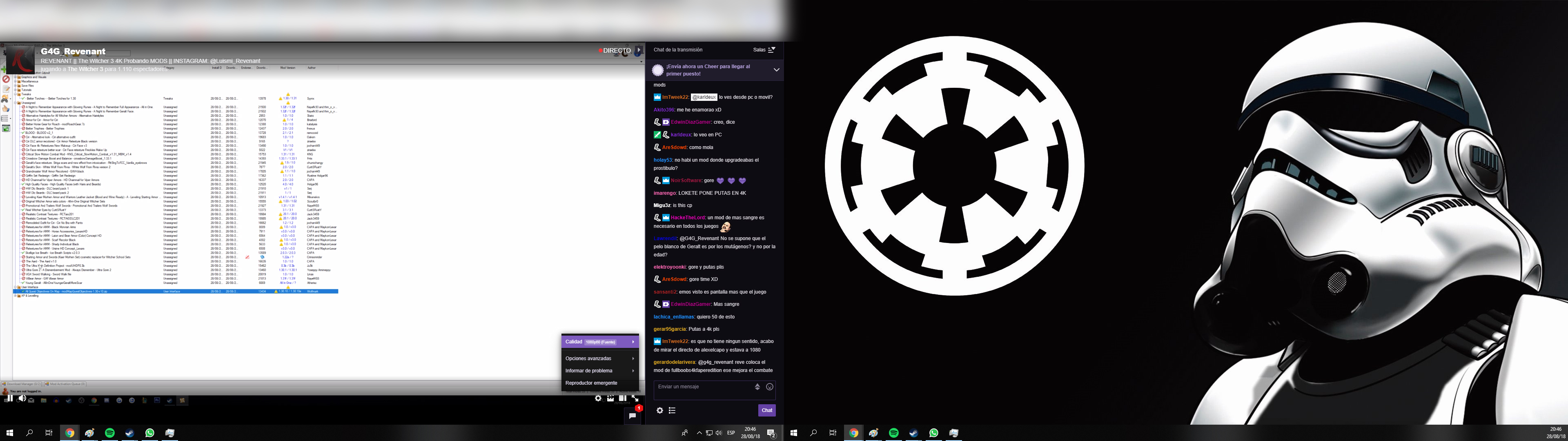Open Chrome on the right monitor taskbar
The width and height of the screenshot is (1568, 441).
pos(853,432)
